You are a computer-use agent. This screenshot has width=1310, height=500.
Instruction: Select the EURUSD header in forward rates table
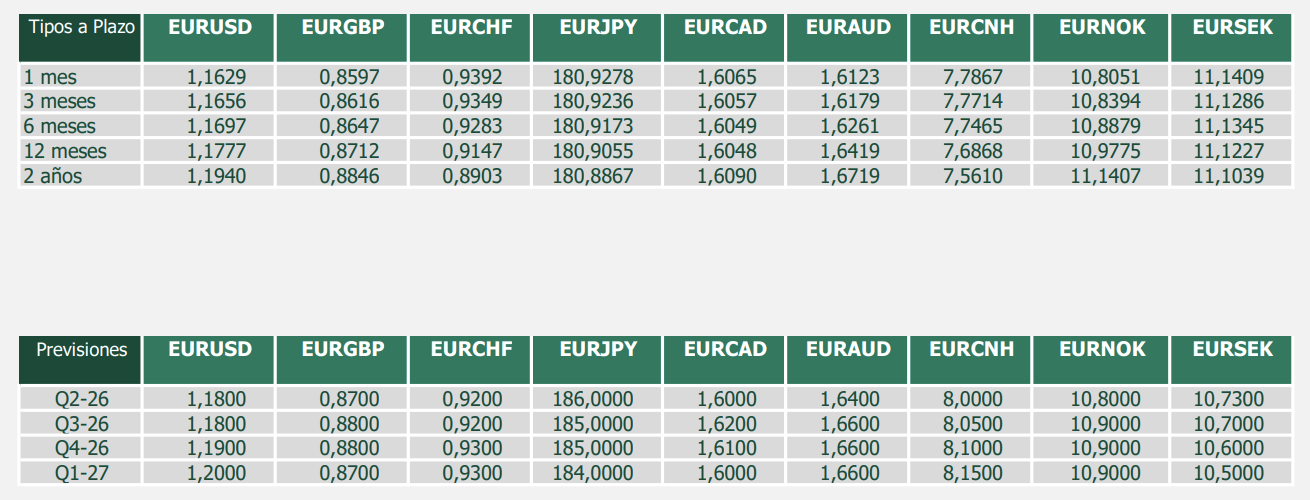[210, 38]
